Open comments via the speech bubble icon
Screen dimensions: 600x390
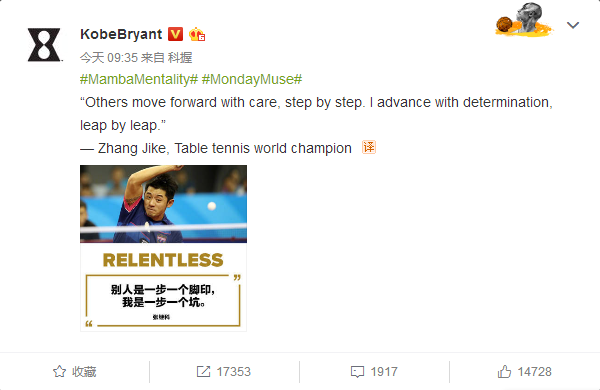click(x=357, y=372)
